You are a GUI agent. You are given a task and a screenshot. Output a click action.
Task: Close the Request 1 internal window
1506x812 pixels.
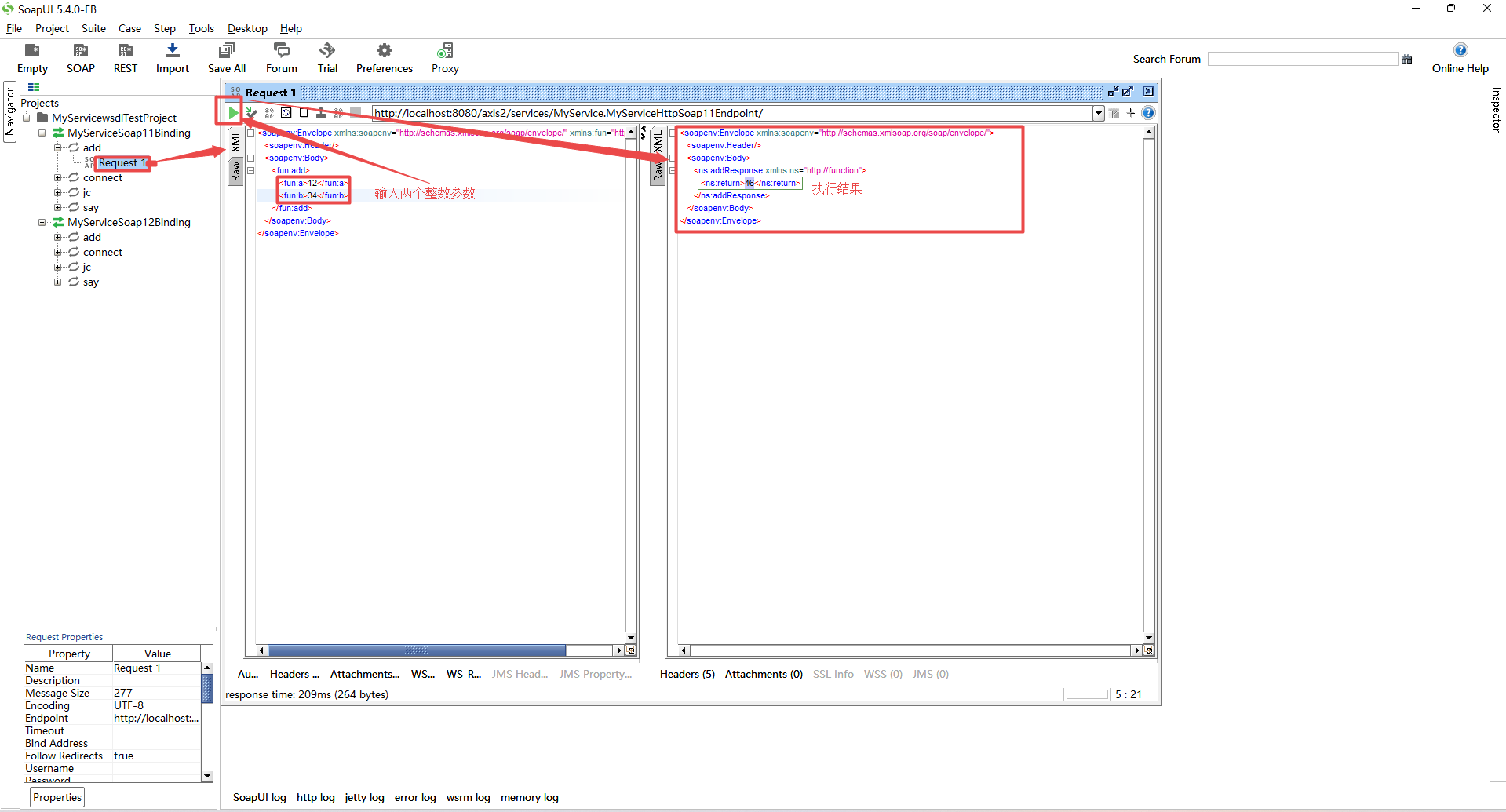pyautogui.click(x=1148, y=92)
